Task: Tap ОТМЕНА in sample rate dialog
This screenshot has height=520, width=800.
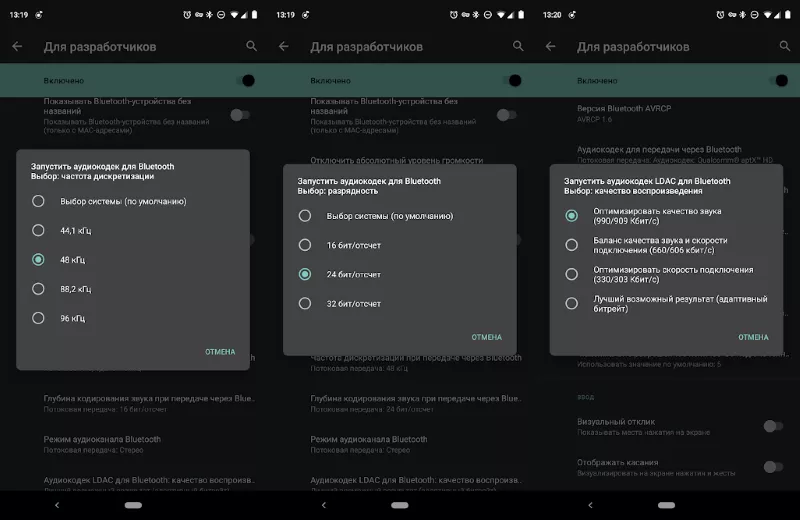Action: pos(220,352)
